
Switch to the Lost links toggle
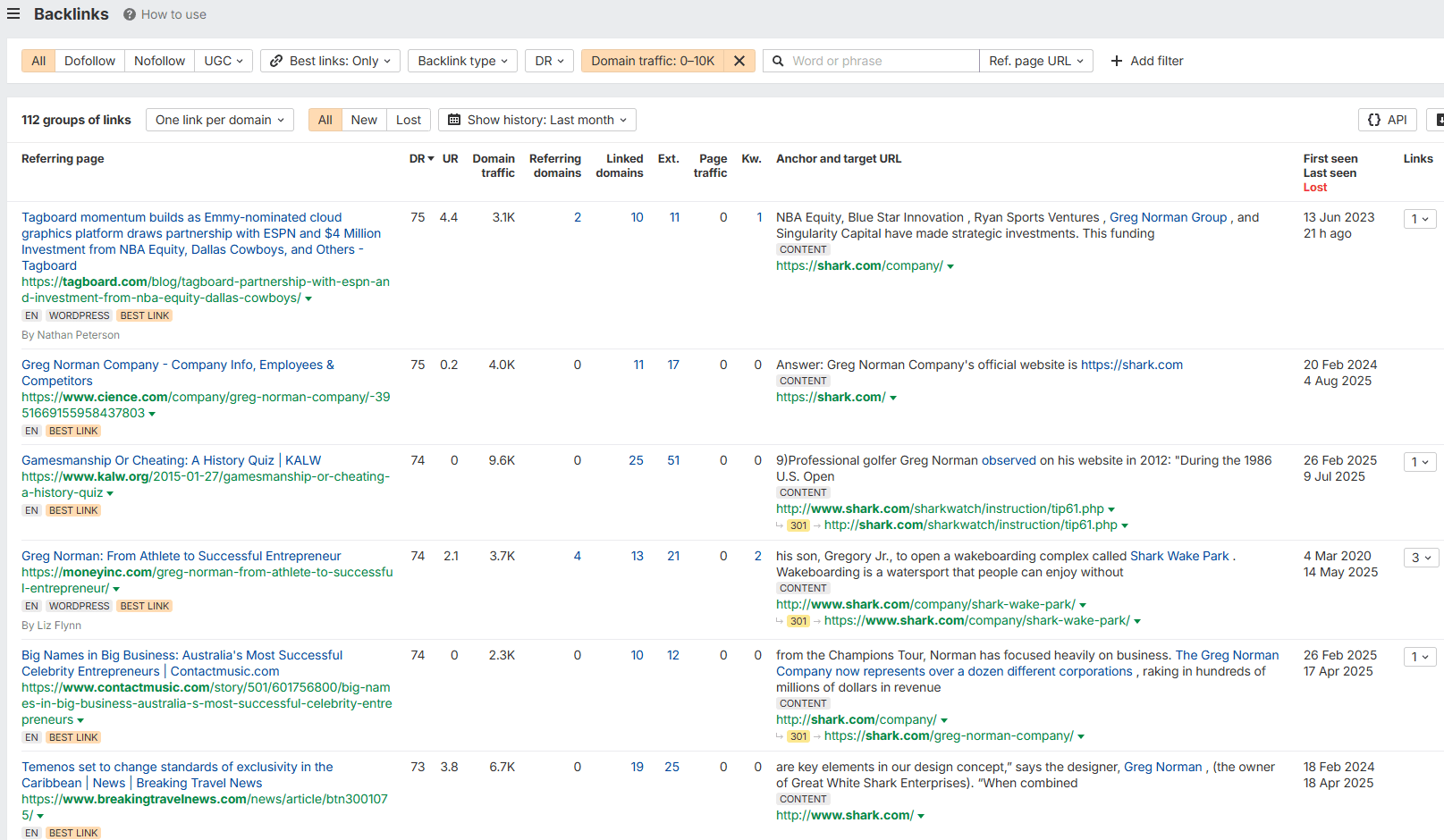409,120
